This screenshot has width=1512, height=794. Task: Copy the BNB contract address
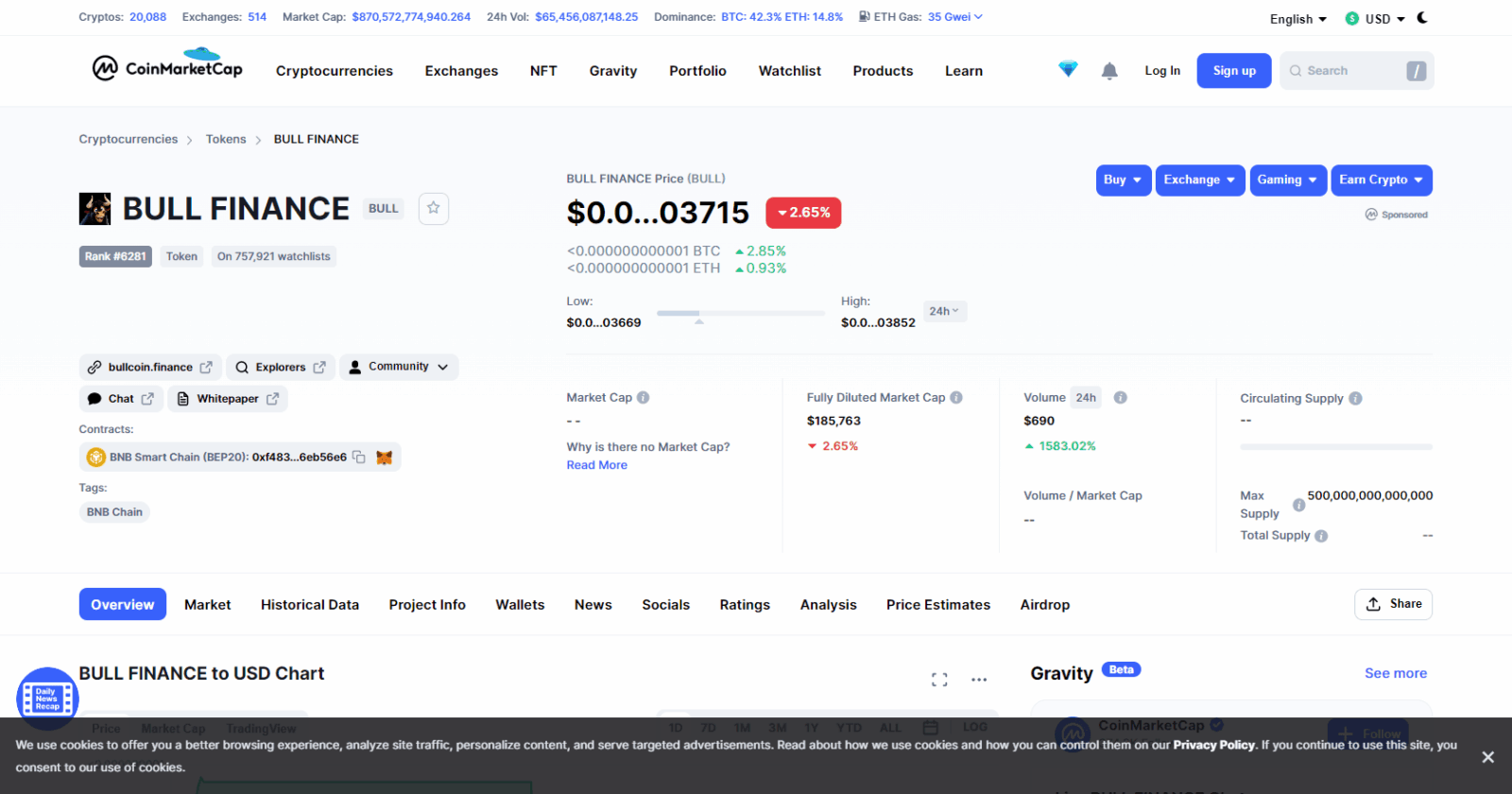pyautogui.click(x=359, y=457)
